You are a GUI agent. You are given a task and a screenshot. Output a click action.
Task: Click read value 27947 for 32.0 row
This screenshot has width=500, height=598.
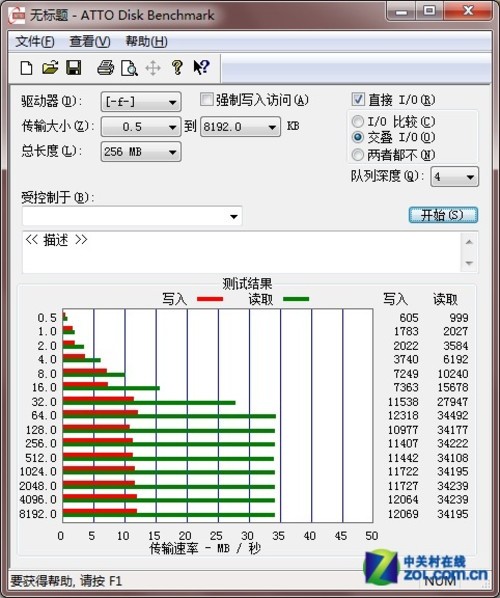tap(453, 402)
